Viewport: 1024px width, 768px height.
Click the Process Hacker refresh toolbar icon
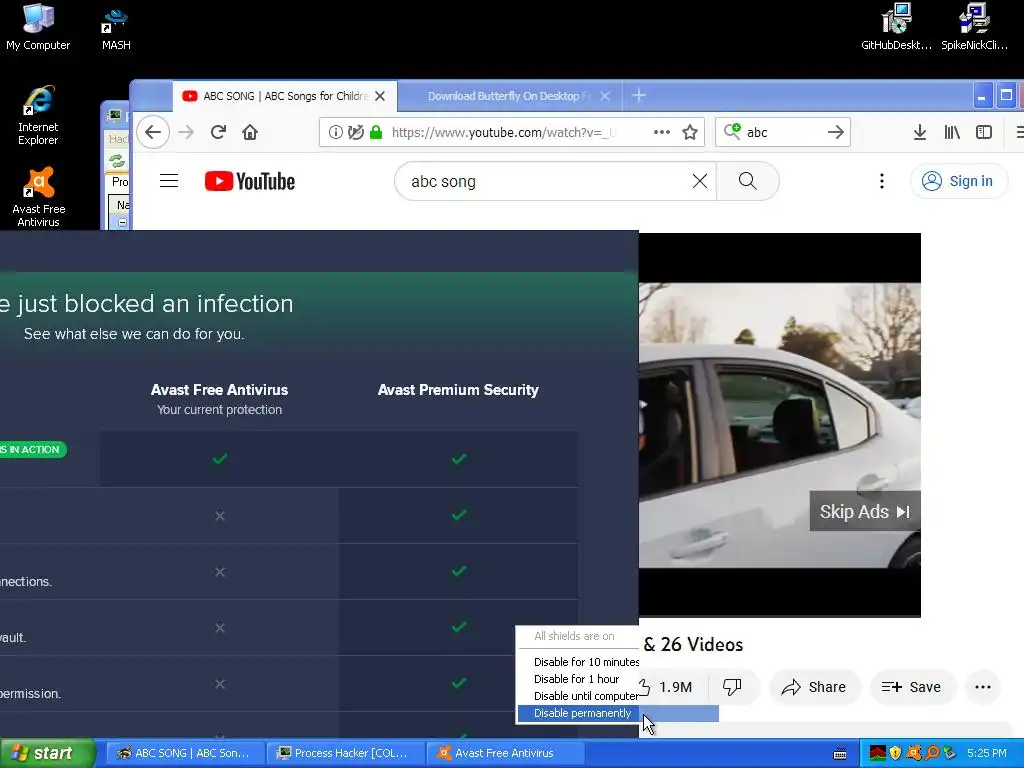tap(117, 161)
